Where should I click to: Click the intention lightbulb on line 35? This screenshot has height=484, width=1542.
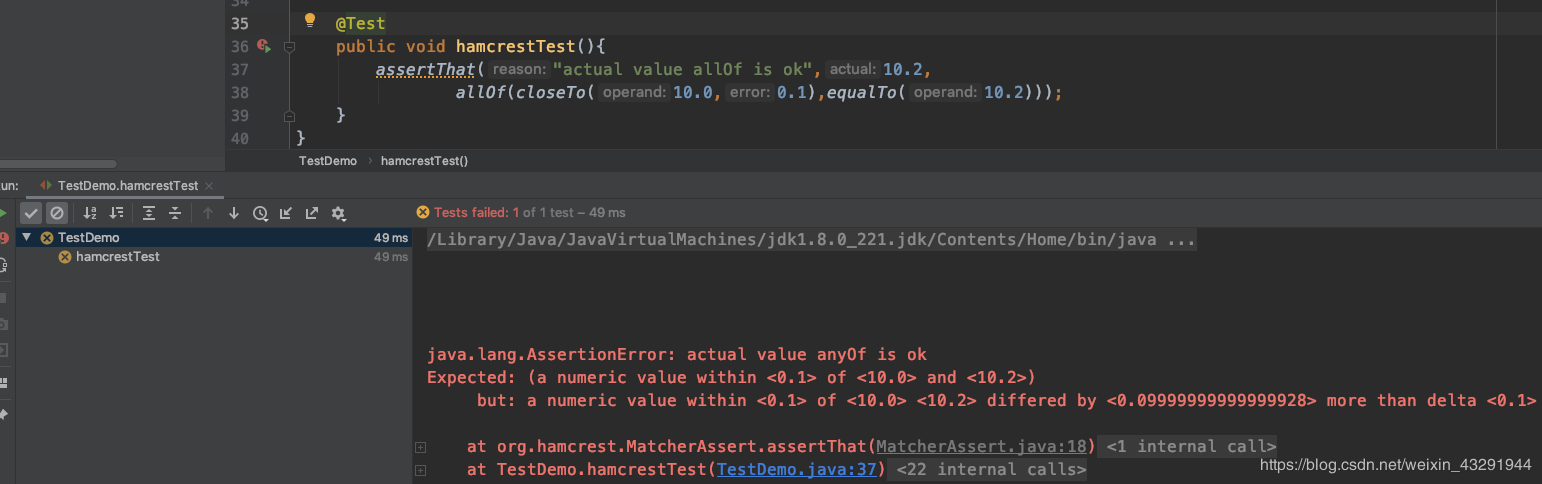310,20
